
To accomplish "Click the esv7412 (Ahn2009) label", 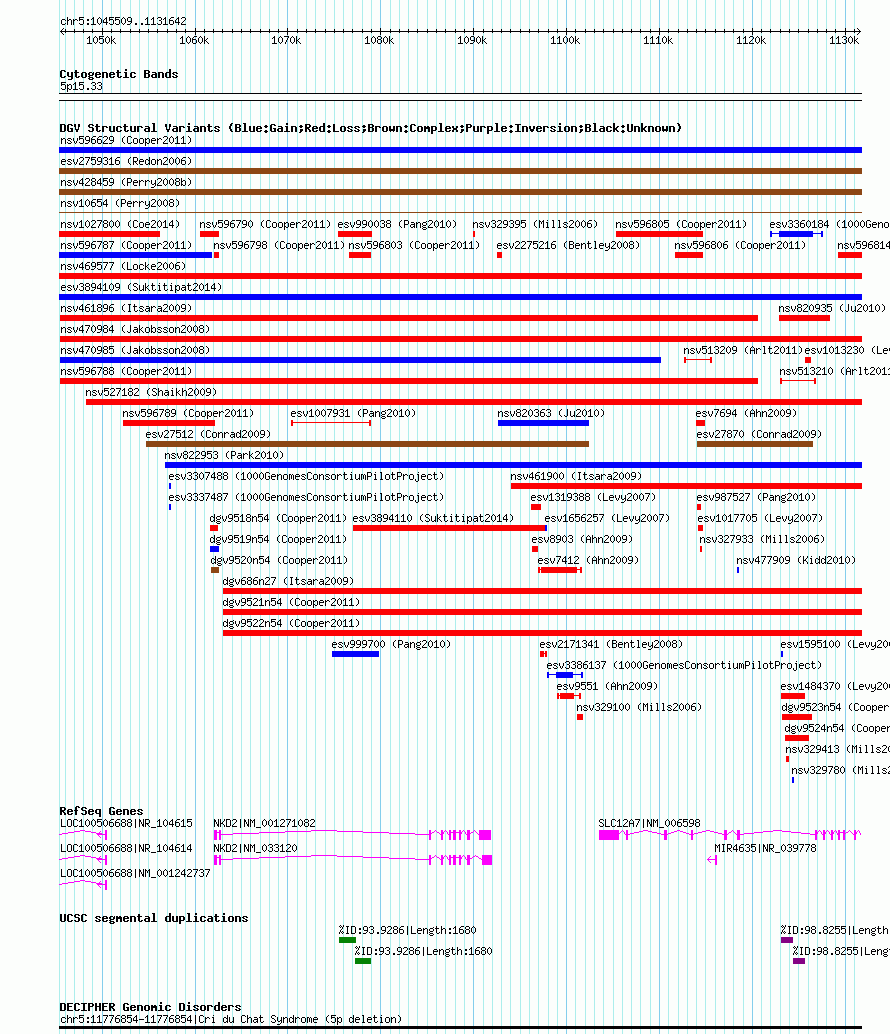I will click(588, 561).
